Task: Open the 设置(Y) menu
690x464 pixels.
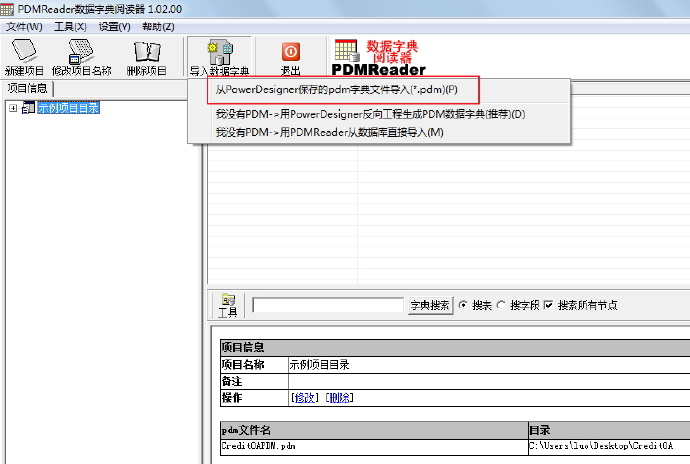Action: pyautogui.click(x=114, y=27)
